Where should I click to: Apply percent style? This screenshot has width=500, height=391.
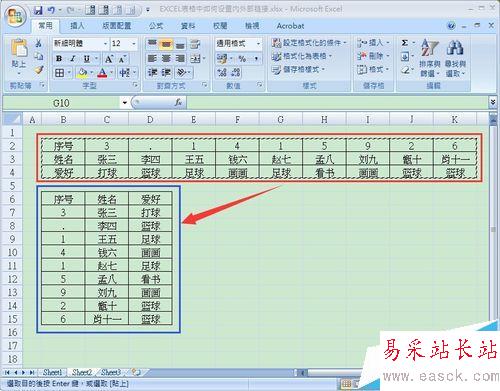pyautogui.click(x=242, y=59)
